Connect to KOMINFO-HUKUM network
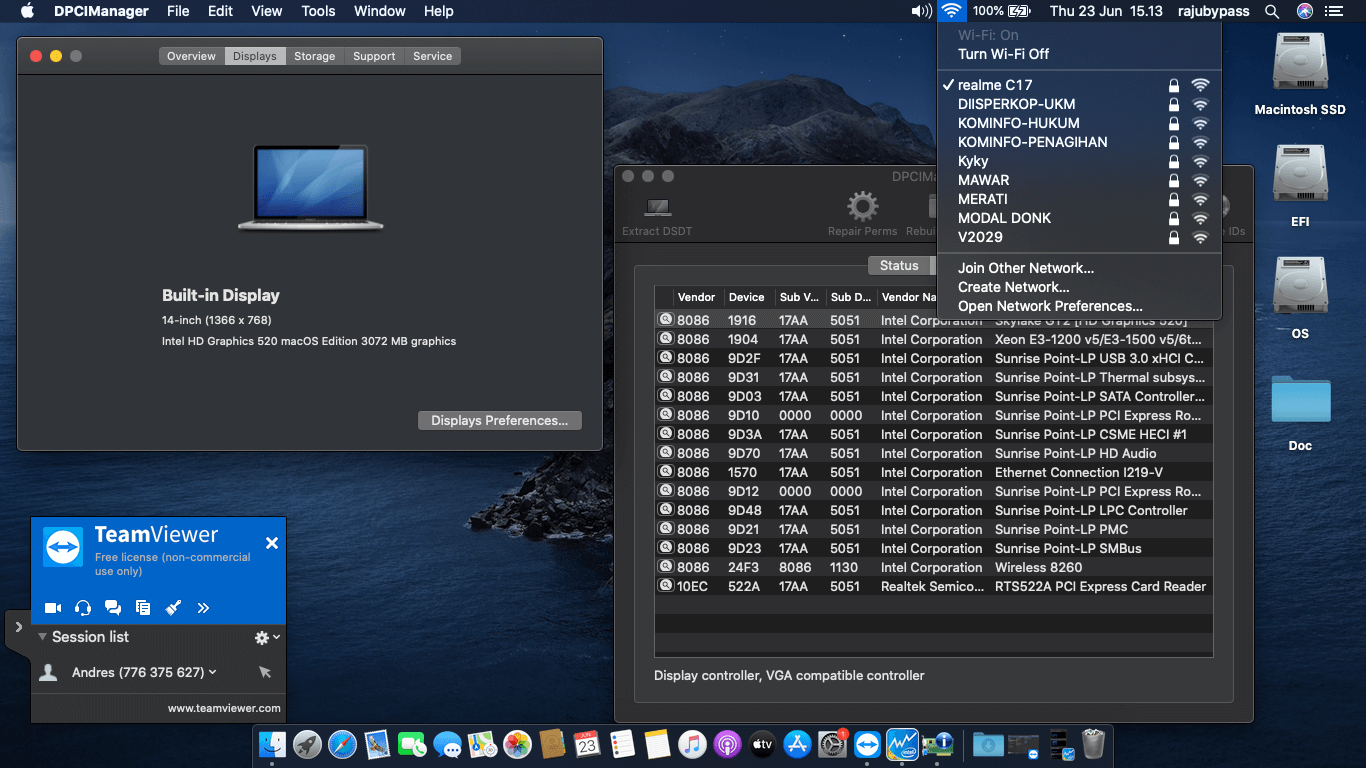The height and width of the screenshot is (768, 1366). (x=1079, y=123)
